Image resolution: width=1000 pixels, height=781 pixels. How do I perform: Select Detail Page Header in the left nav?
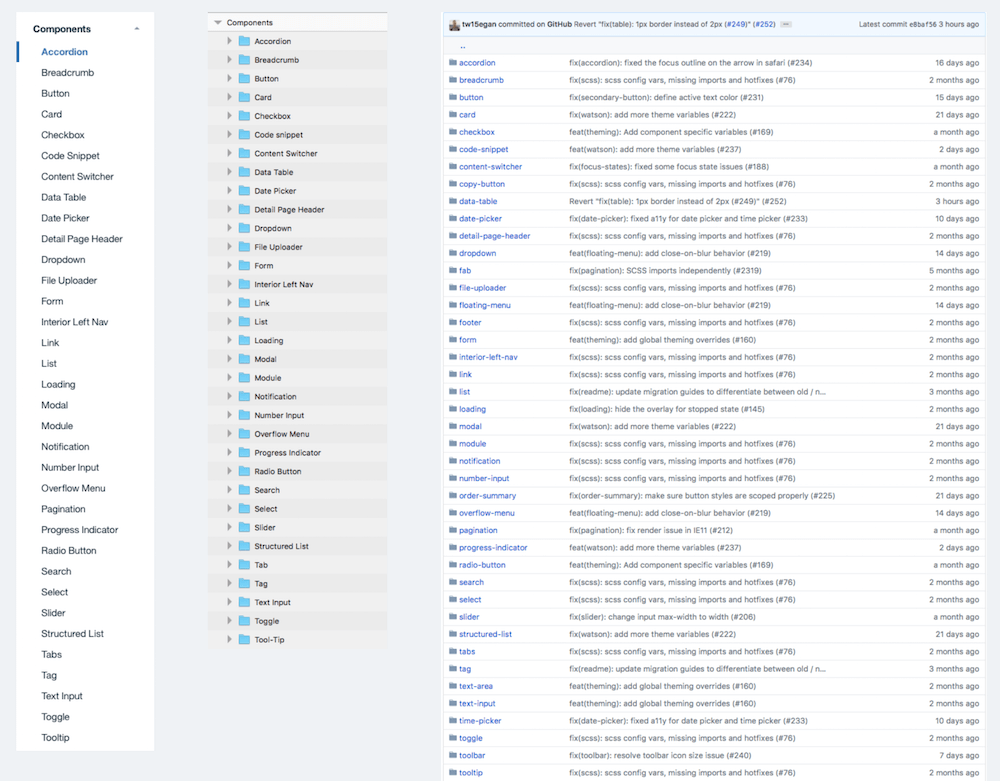pyautogui.click(x=82, y=238)
